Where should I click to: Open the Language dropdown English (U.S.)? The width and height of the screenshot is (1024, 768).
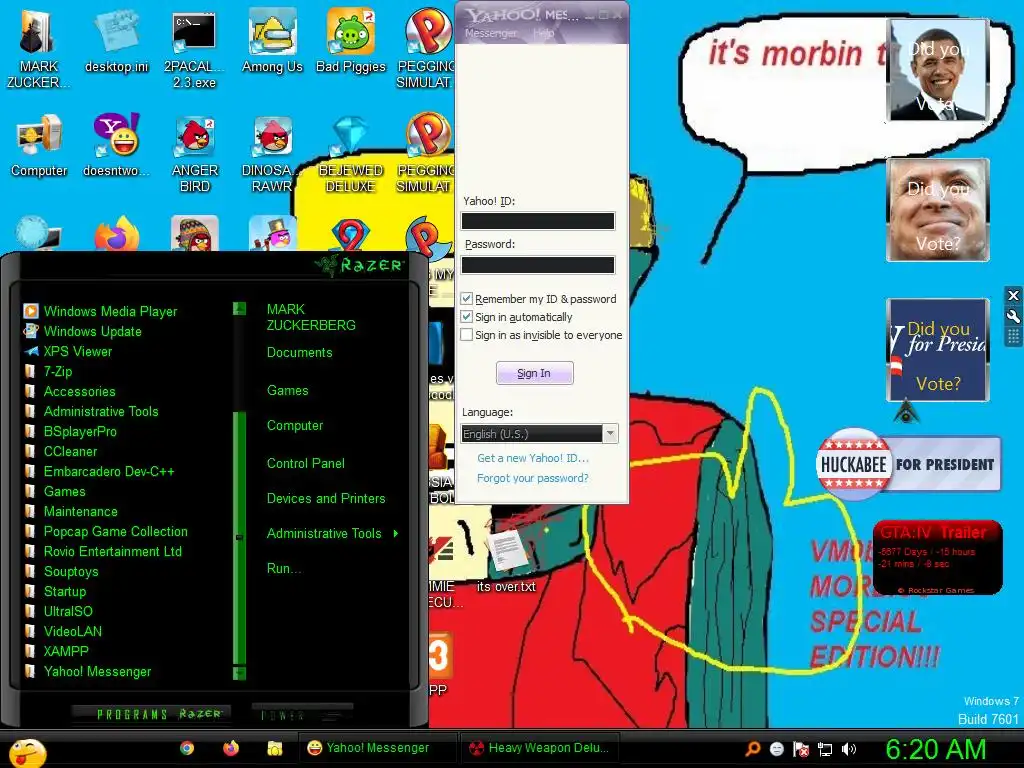pyautogui.click(x=539, y=434)
